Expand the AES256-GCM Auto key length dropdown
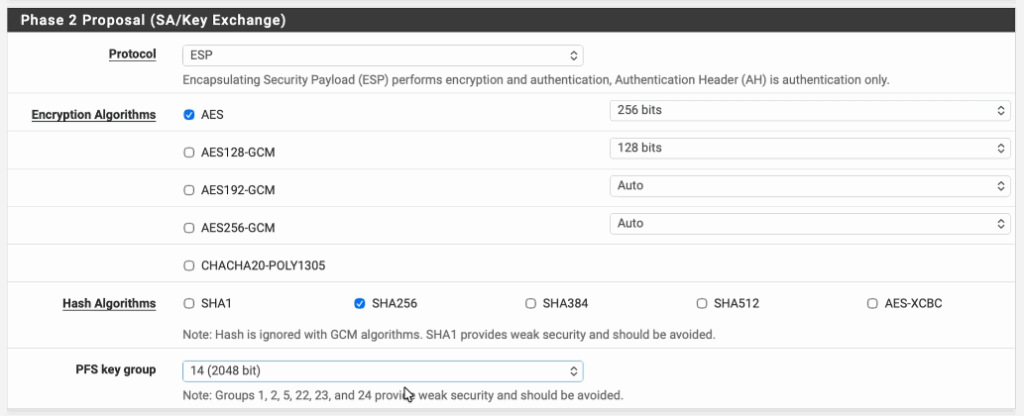 809,224
